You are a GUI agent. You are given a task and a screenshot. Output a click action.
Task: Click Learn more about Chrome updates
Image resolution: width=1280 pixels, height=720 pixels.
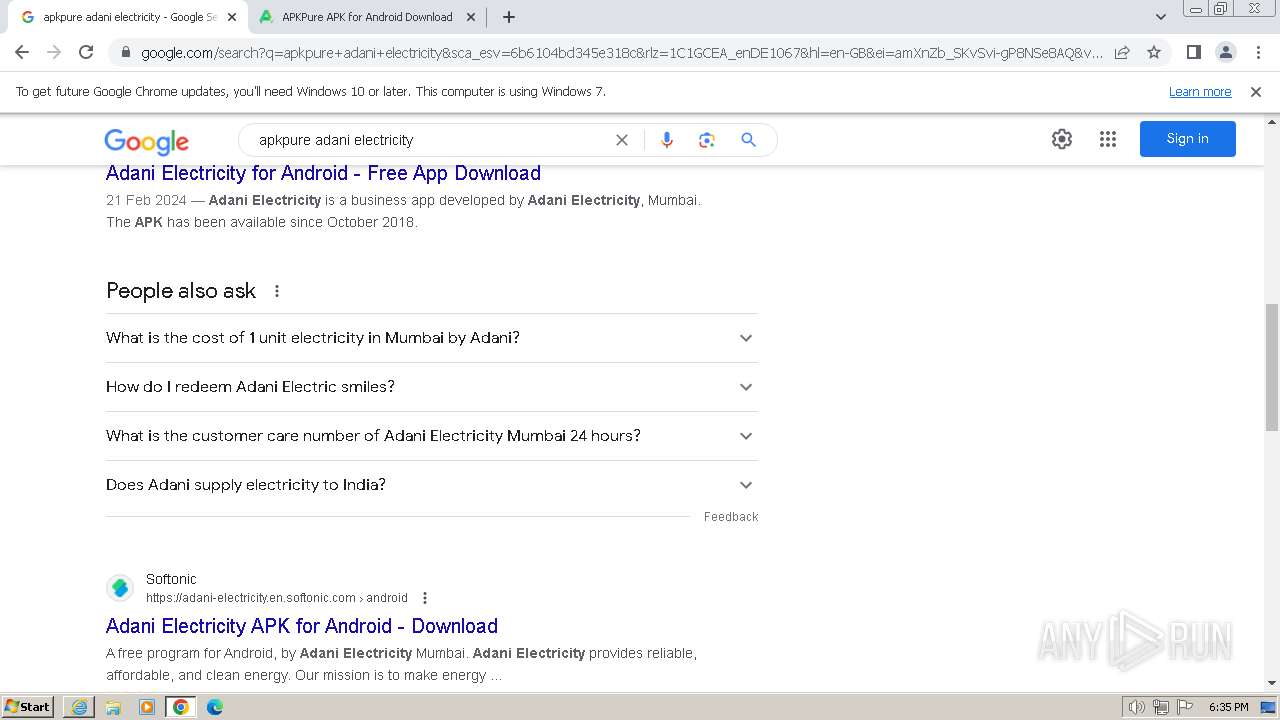point(1200,92)
